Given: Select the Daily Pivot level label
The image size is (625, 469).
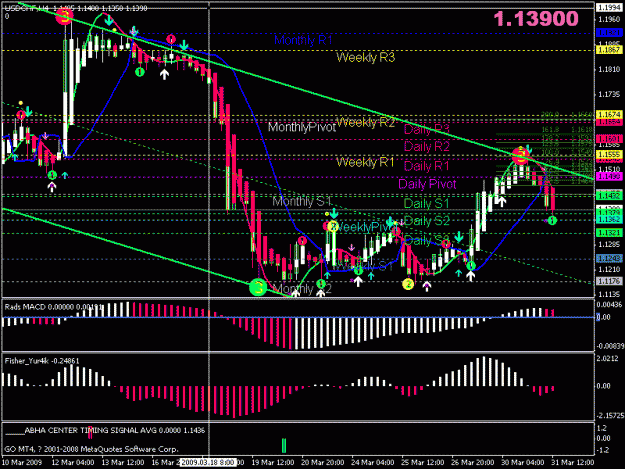Looking at the screenshot, I should [427, 184].
